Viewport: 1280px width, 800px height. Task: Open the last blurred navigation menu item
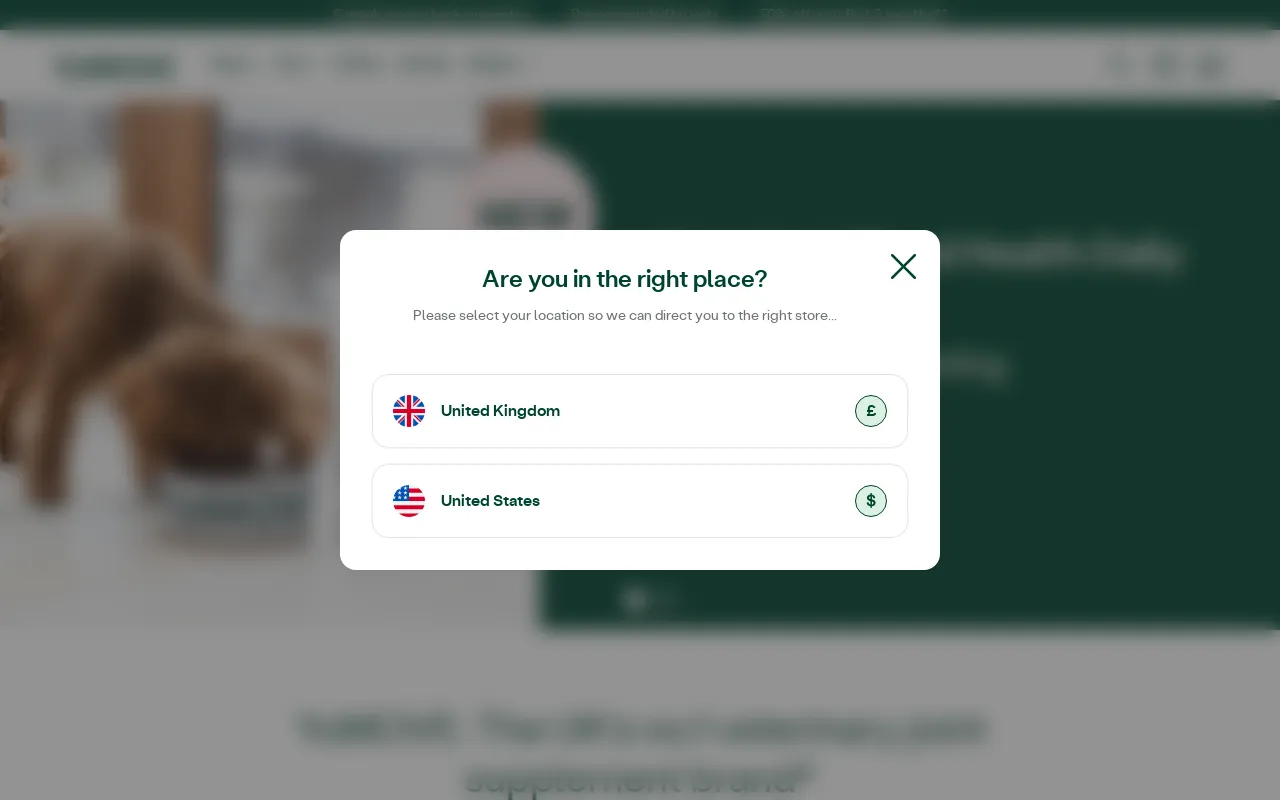coord(495,66)
